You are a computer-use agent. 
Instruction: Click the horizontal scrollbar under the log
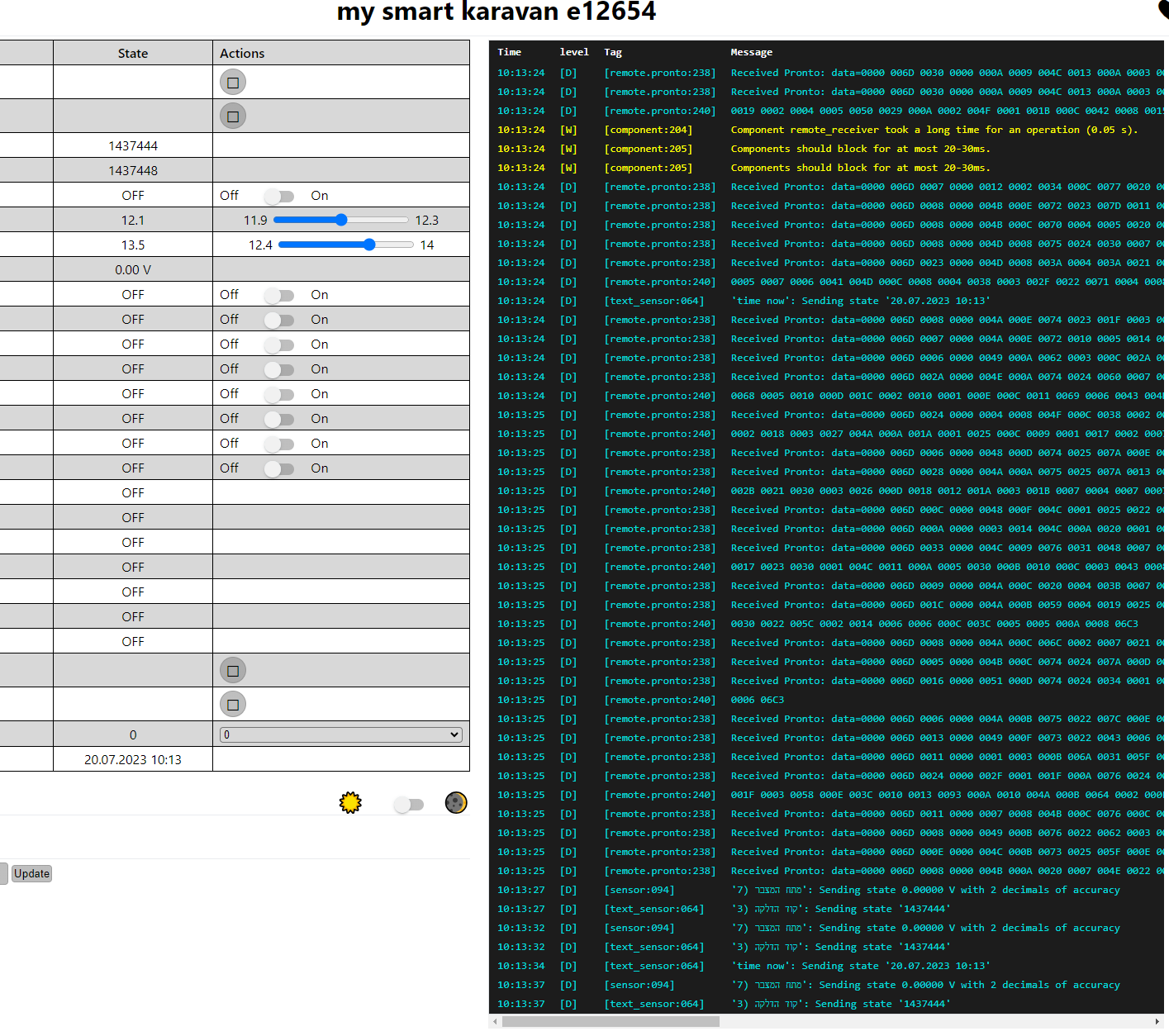(611, 1022)
